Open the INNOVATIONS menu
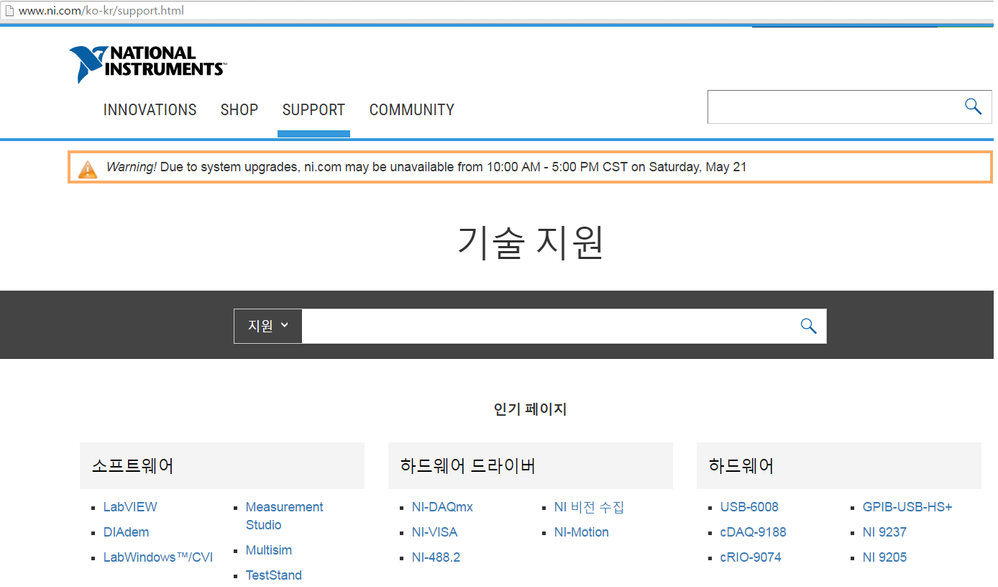 click(150, 110)
